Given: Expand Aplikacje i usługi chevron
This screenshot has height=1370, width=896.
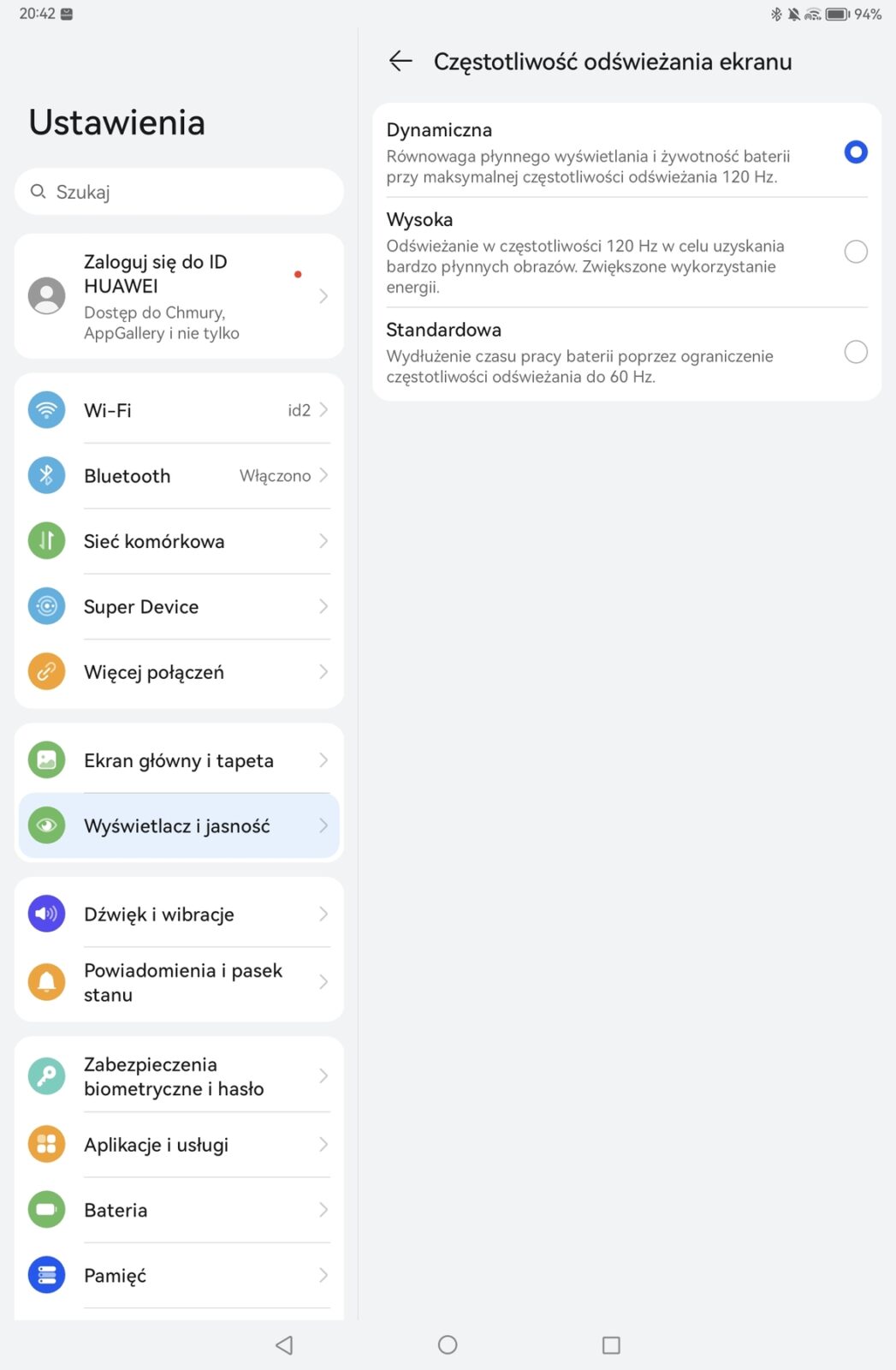Looking at the screenshot, I should click(x=323, y=1144).
